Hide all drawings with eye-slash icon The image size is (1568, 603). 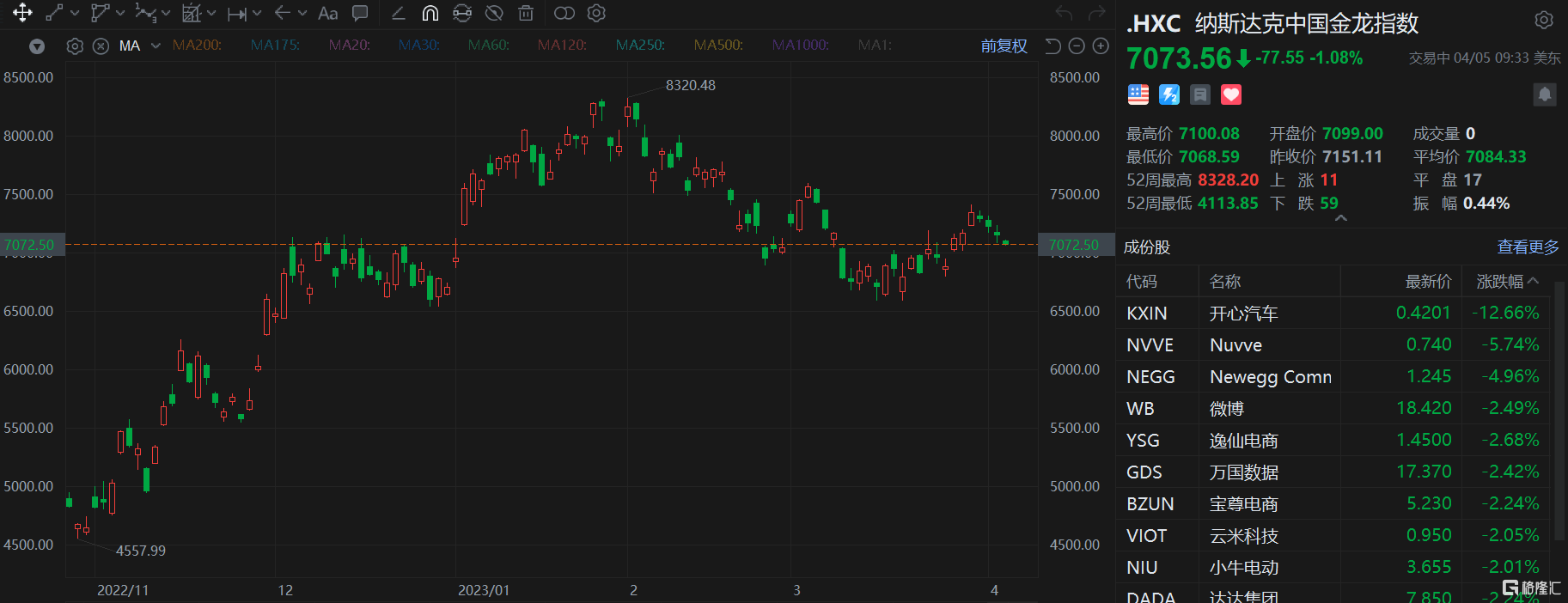pyautogui.click(x=494, y=13)
